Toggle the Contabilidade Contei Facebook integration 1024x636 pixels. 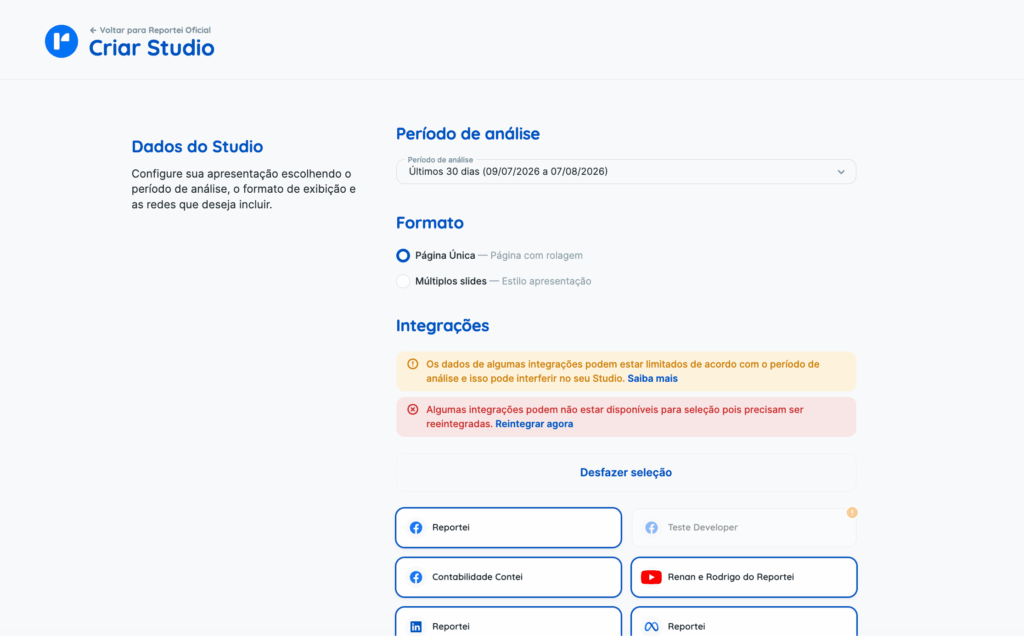pyautogui.click(x=508, y=577)
